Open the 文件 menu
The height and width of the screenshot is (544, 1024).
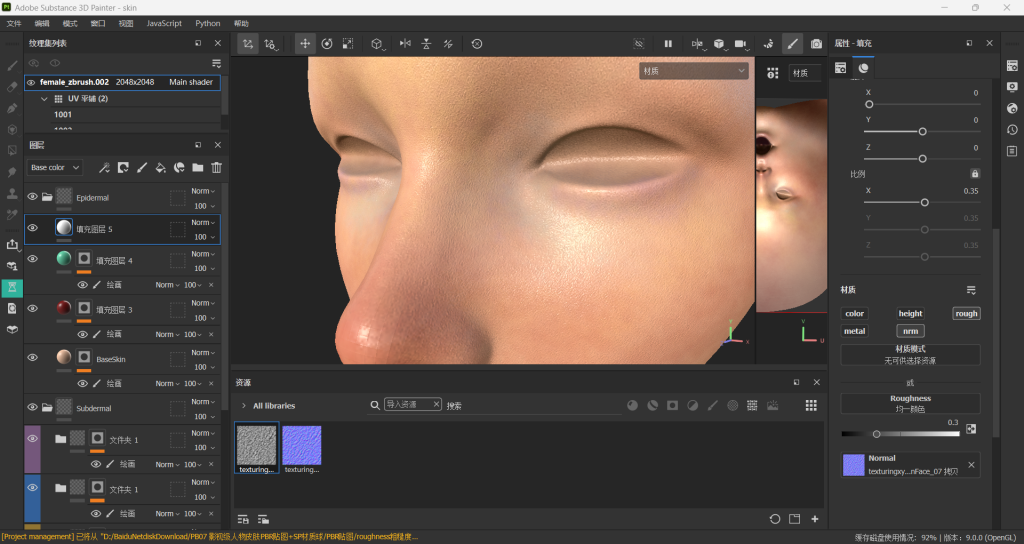coord(14,24)
